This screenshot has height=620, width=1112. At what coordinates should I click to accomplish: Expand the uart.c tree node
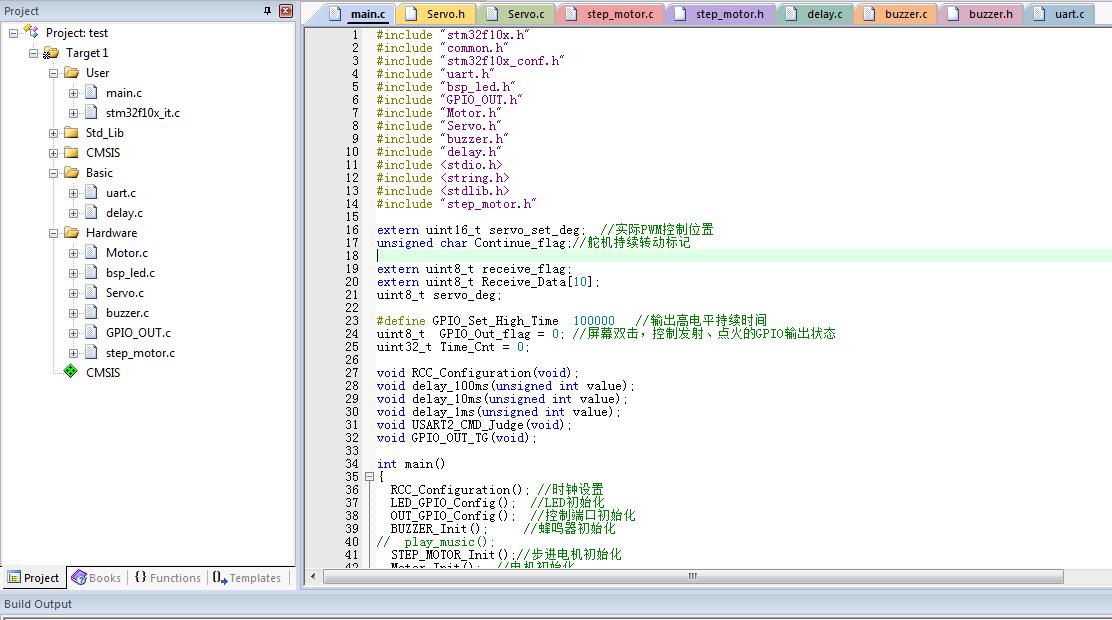coord(73,193)
